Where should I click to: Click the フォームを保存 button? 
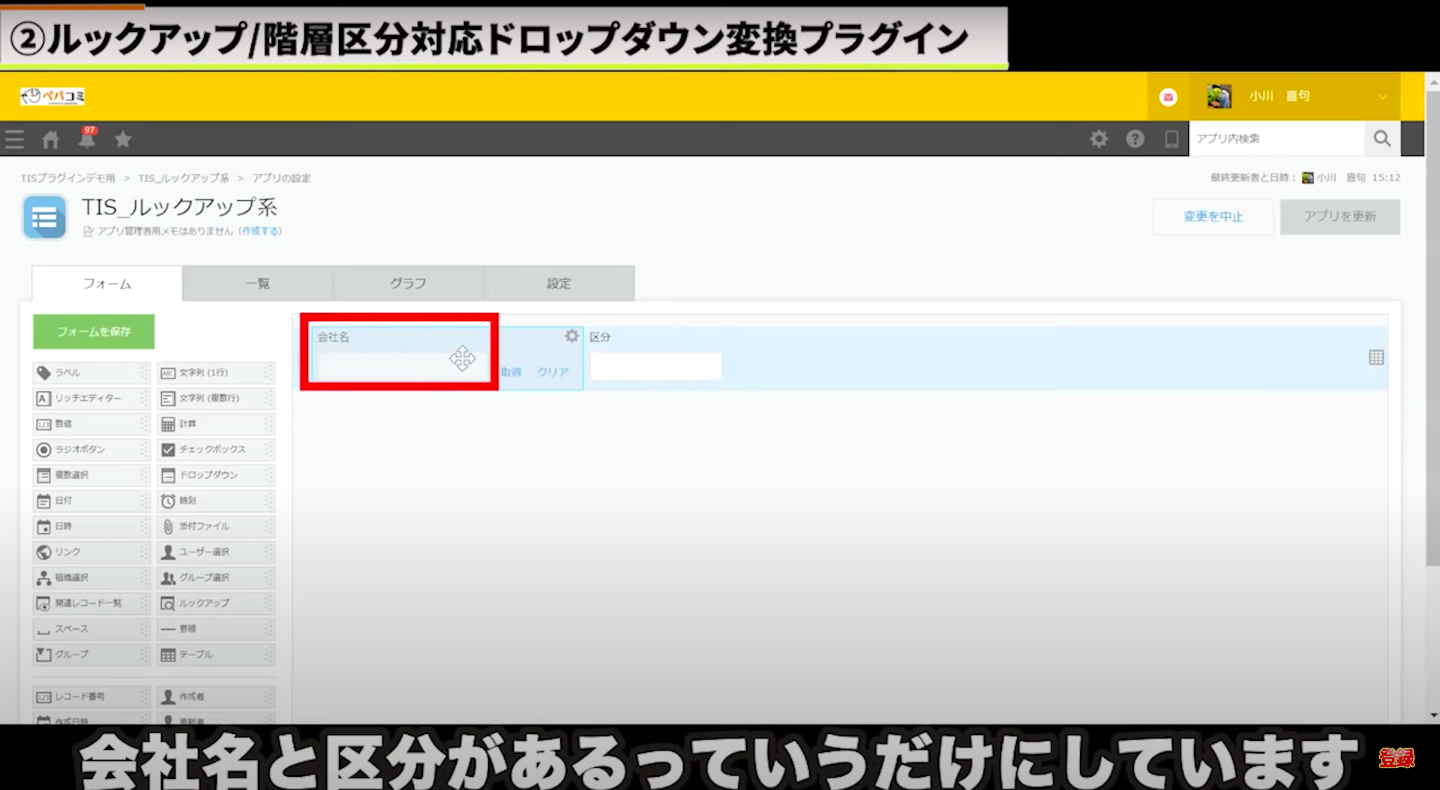93,331
